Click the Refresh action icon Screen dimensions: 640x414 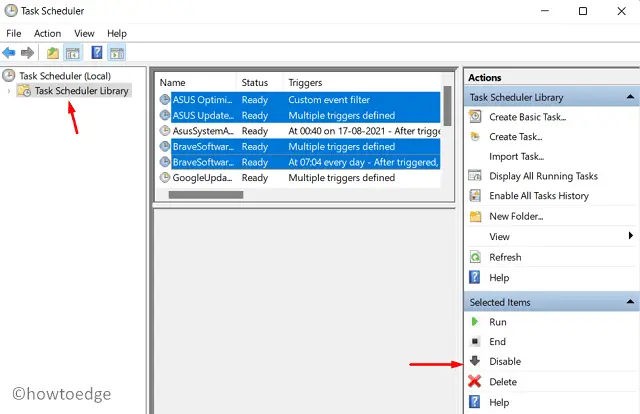(x=476, y=257)
